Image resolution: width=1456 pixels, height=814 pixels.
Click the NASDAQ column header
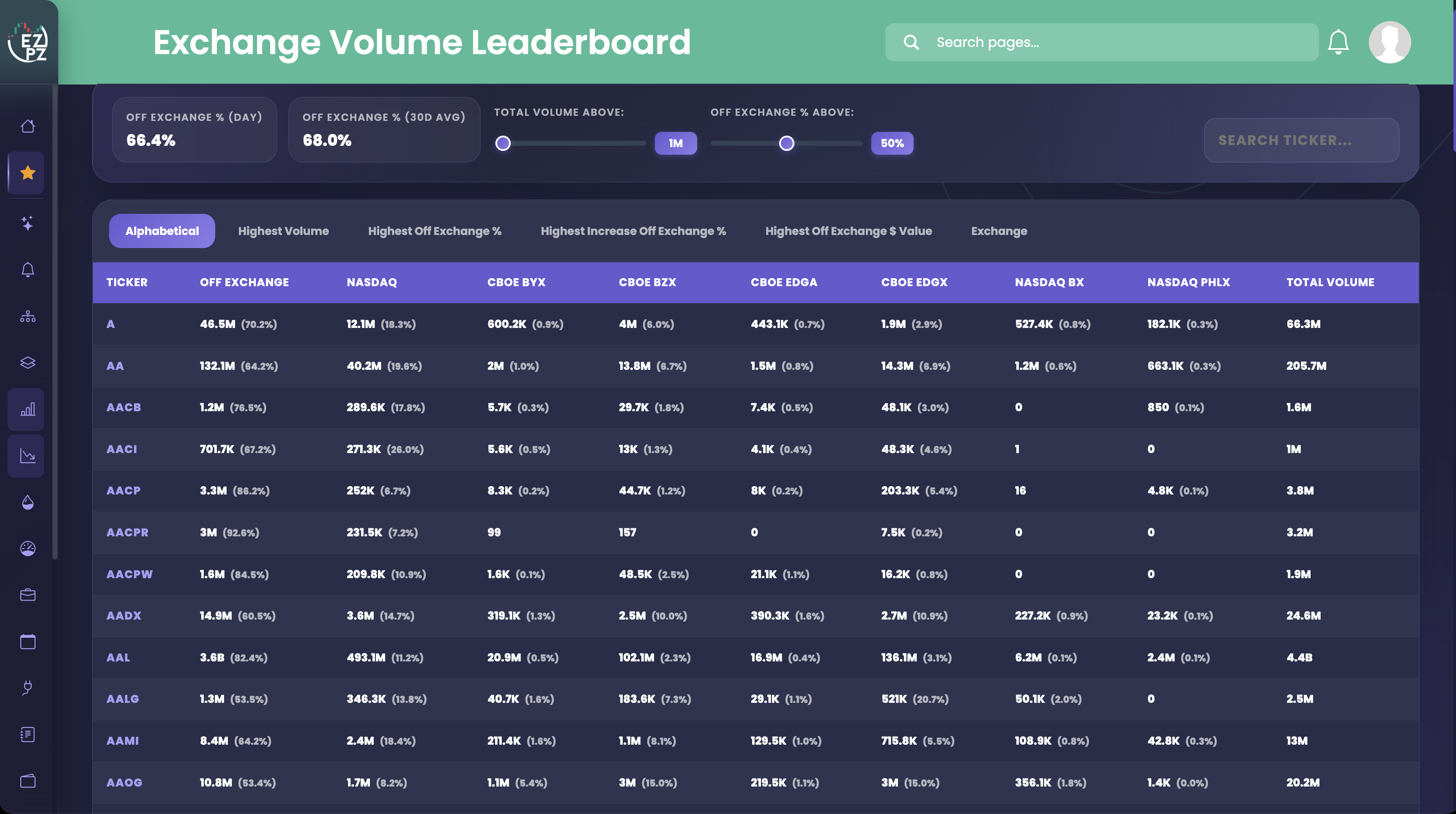click(372, 282)
